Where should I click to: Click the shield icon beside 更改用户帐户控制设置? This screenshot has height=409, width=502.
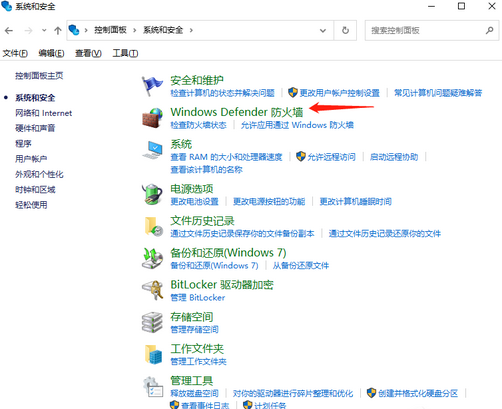pyautogui.click(x=293, y=93)
